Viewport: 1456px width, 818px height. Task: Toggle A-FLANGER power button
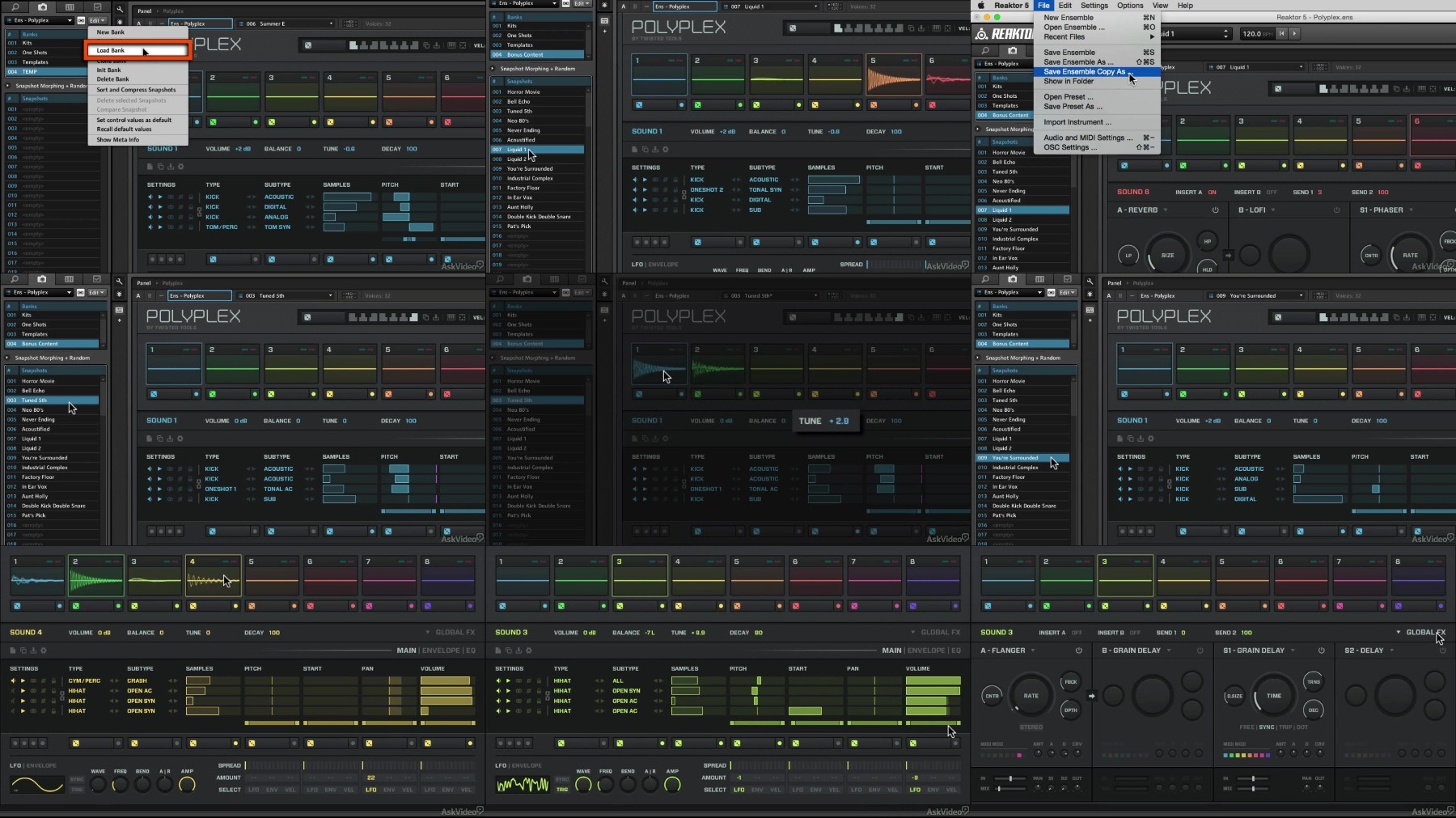click(x=1078, y=651)
